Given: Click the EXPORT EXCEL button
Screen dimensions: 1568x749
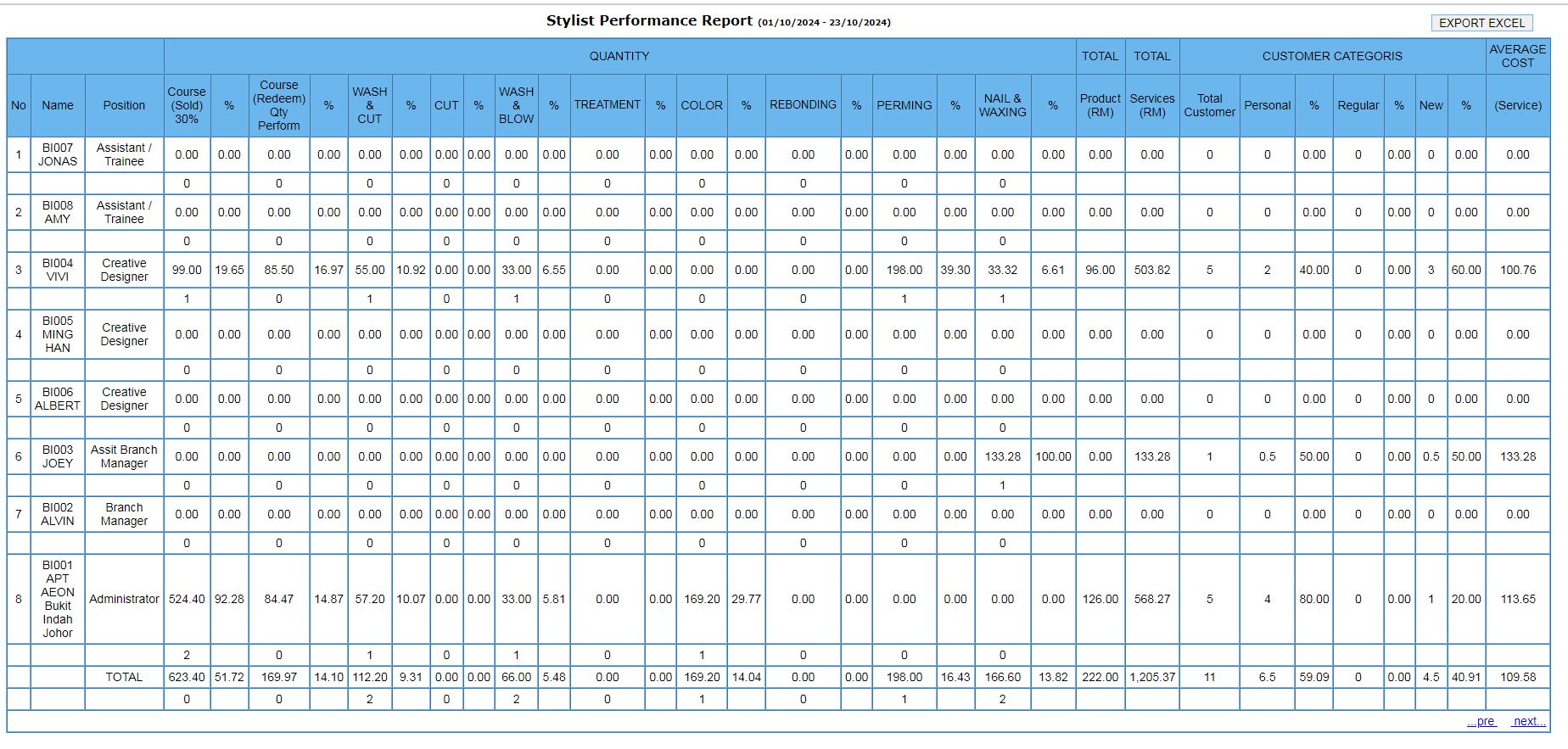Looking at the screenshot, I should coord(1481,23).
